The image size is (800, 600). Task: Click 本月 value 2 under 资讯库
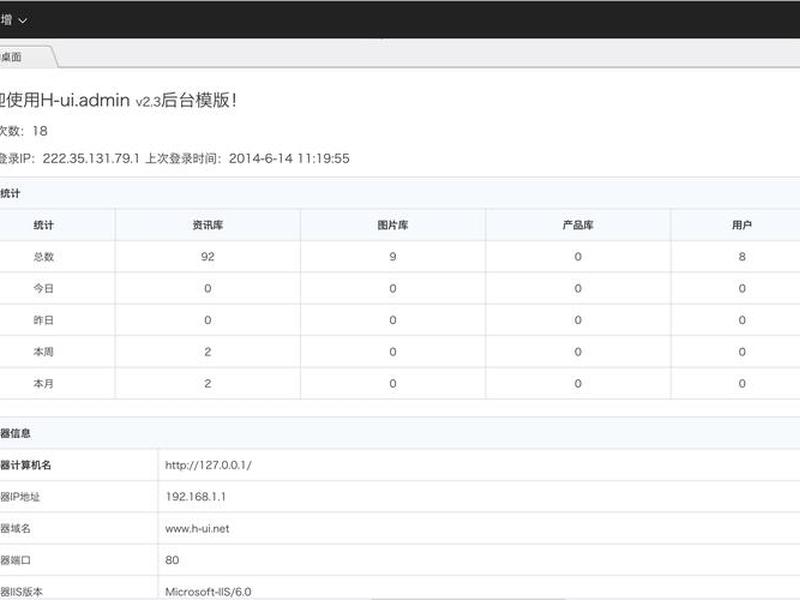[208, 383]
